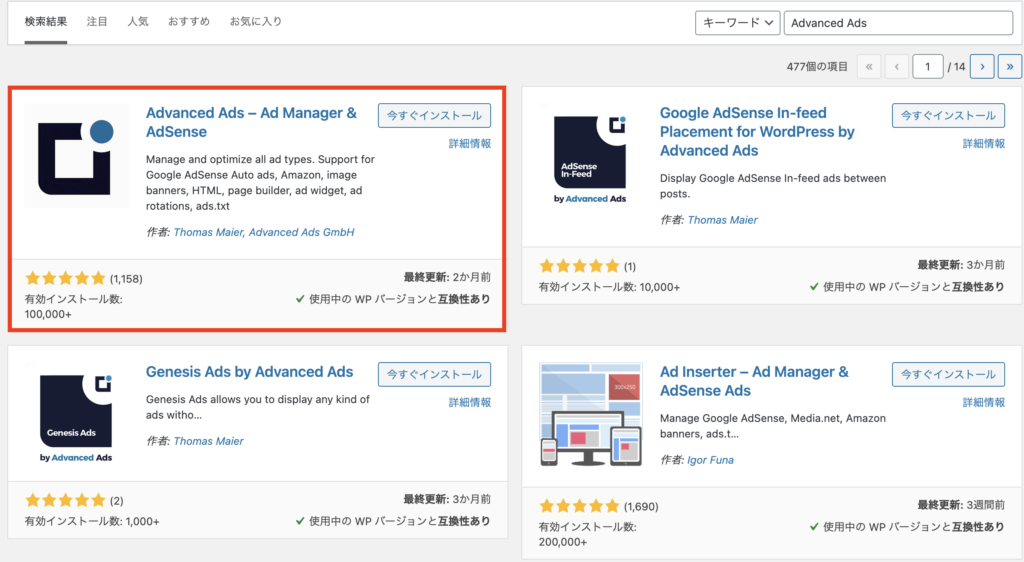
Task: Click Thomas Maier author link under Google AdSense In-feed
Action: point(722,220)
